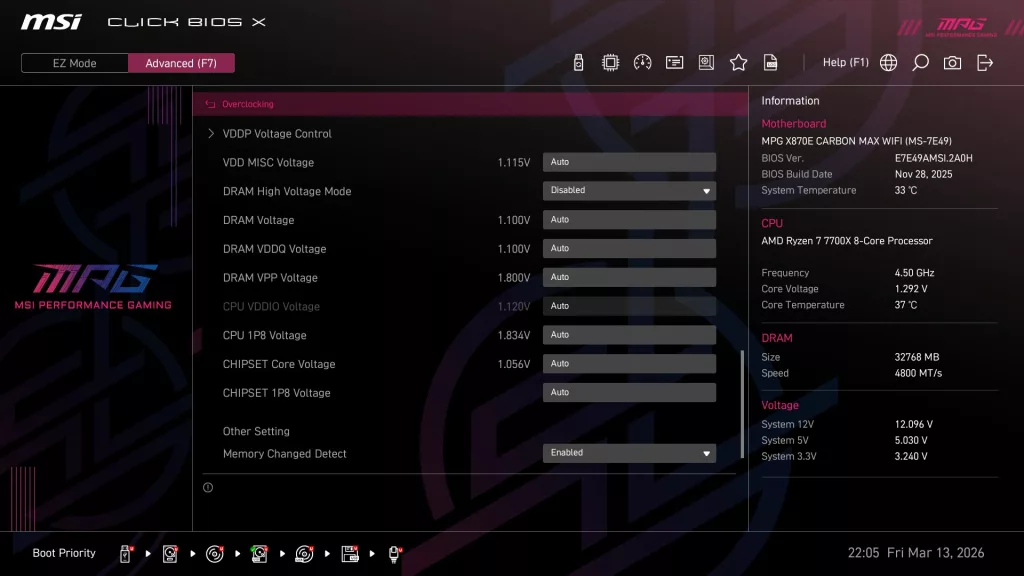Take a screenshot using the camera icon
The width and height of the screenshot is (1024, 576).
pyautogui.click(x=952, y=62)
